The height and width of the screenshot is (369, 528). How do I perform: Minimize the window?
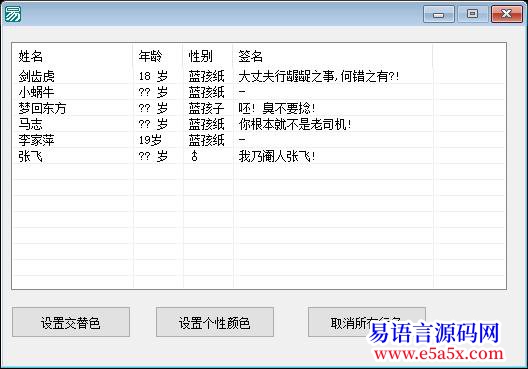point(438,14)
